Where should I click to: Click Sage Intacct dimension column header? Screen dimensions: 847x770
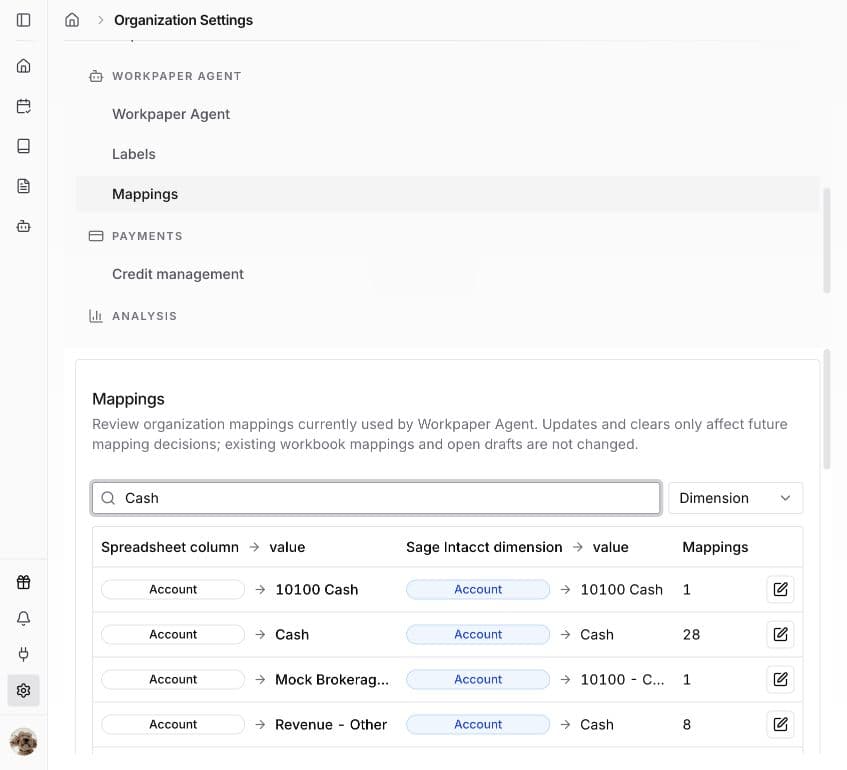coord(484,547)
